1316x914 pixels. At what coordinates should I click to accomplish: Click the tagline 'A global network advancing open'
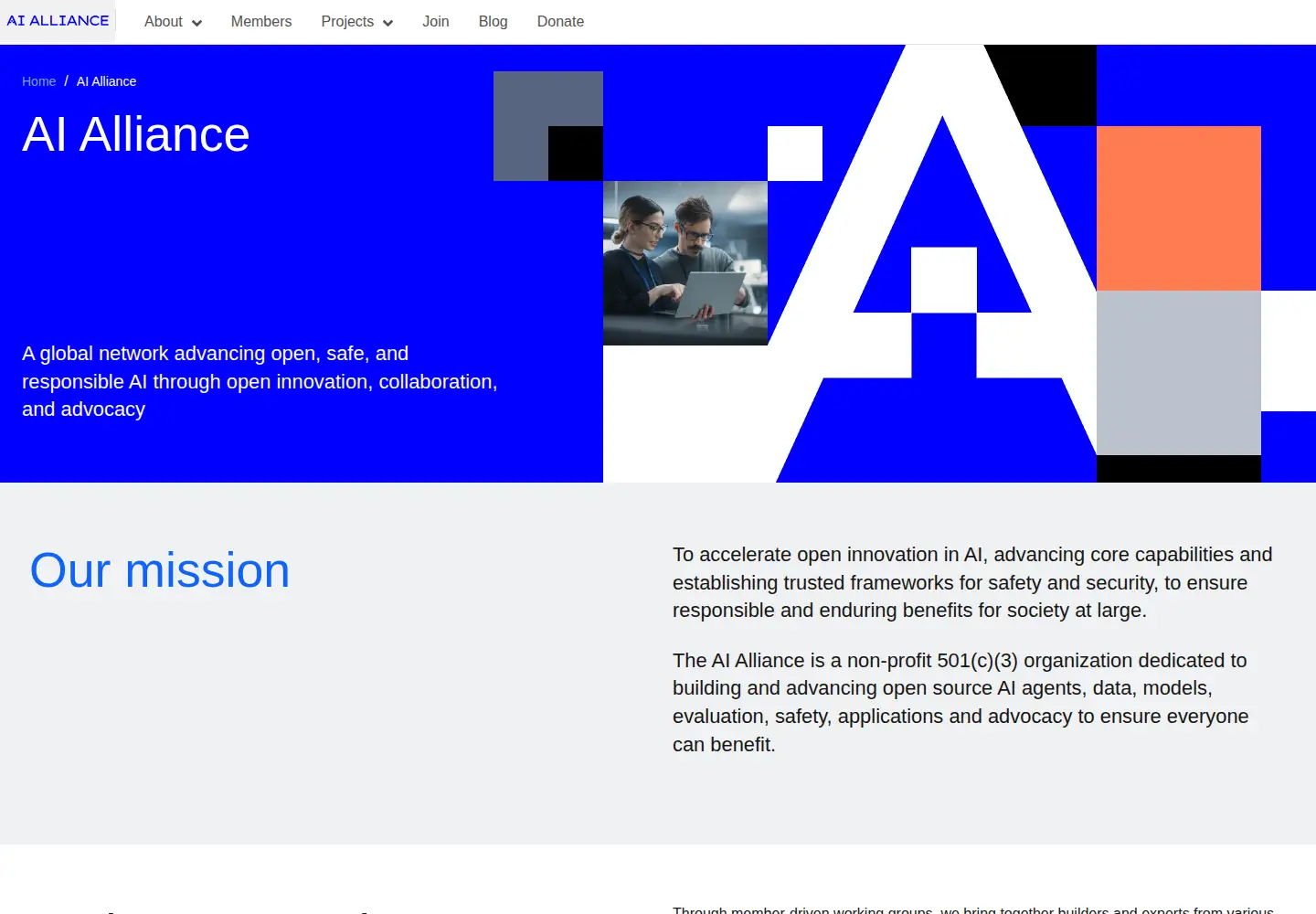click(260, 381)
